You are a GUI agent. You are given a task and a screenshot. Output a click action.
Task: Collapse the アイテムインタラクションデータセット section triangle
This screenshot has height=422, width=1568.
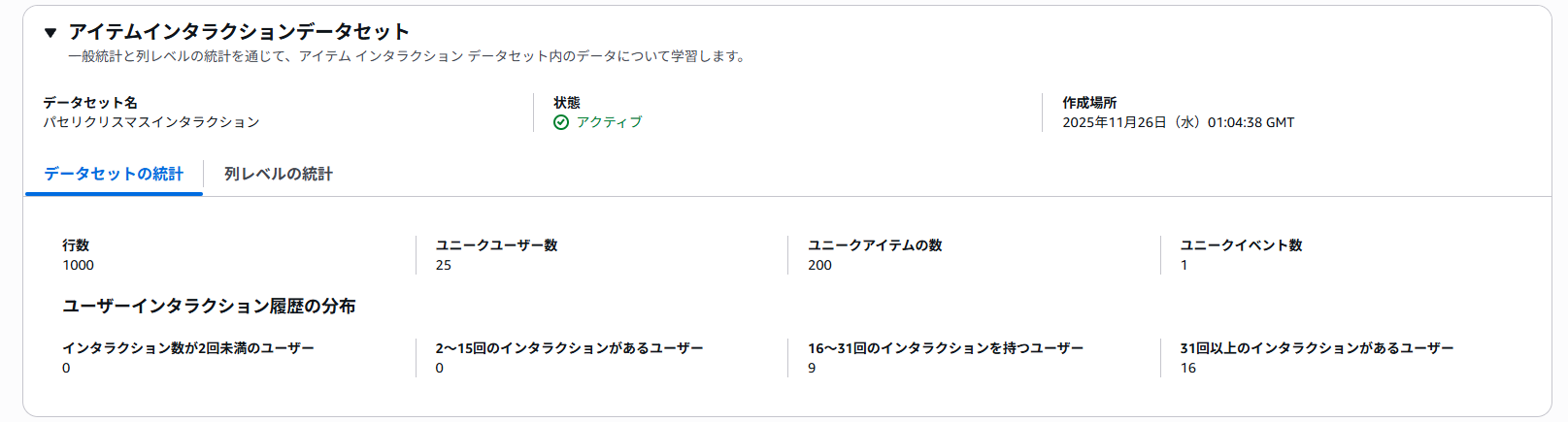click(x=50, y=33)
